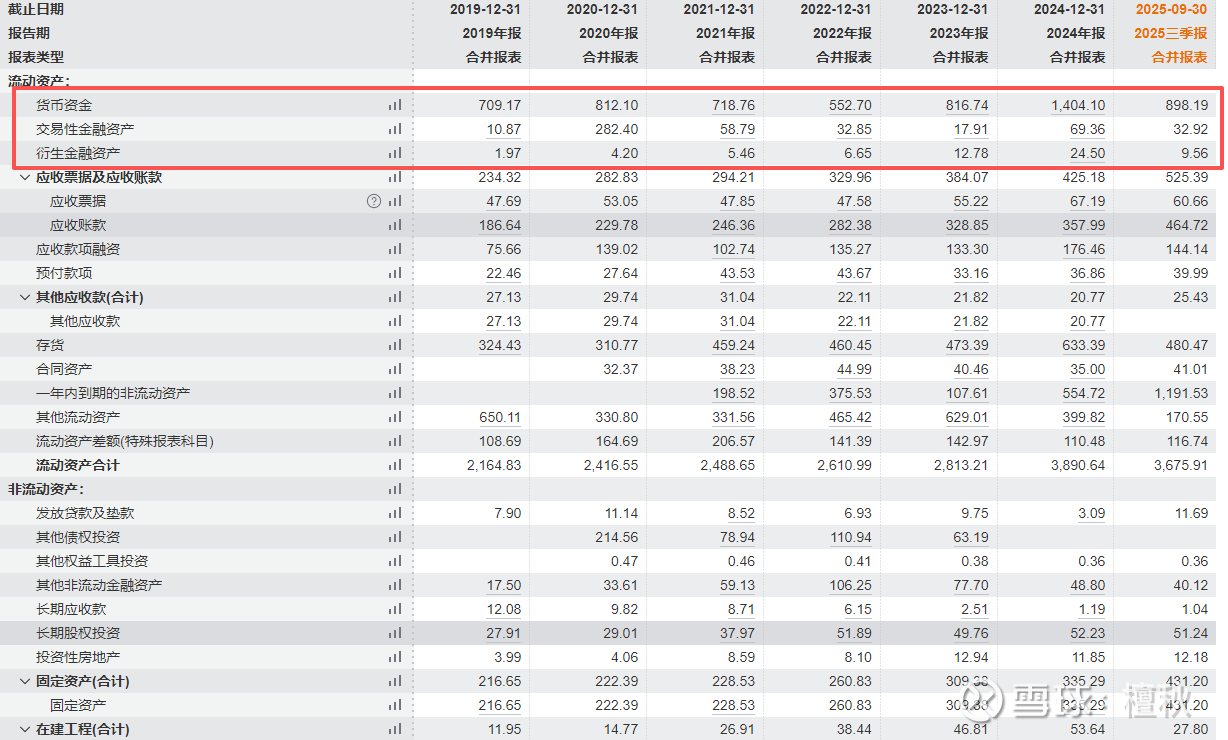
Task: Click the 流动资产合计 row label
Action: [78, 465]
